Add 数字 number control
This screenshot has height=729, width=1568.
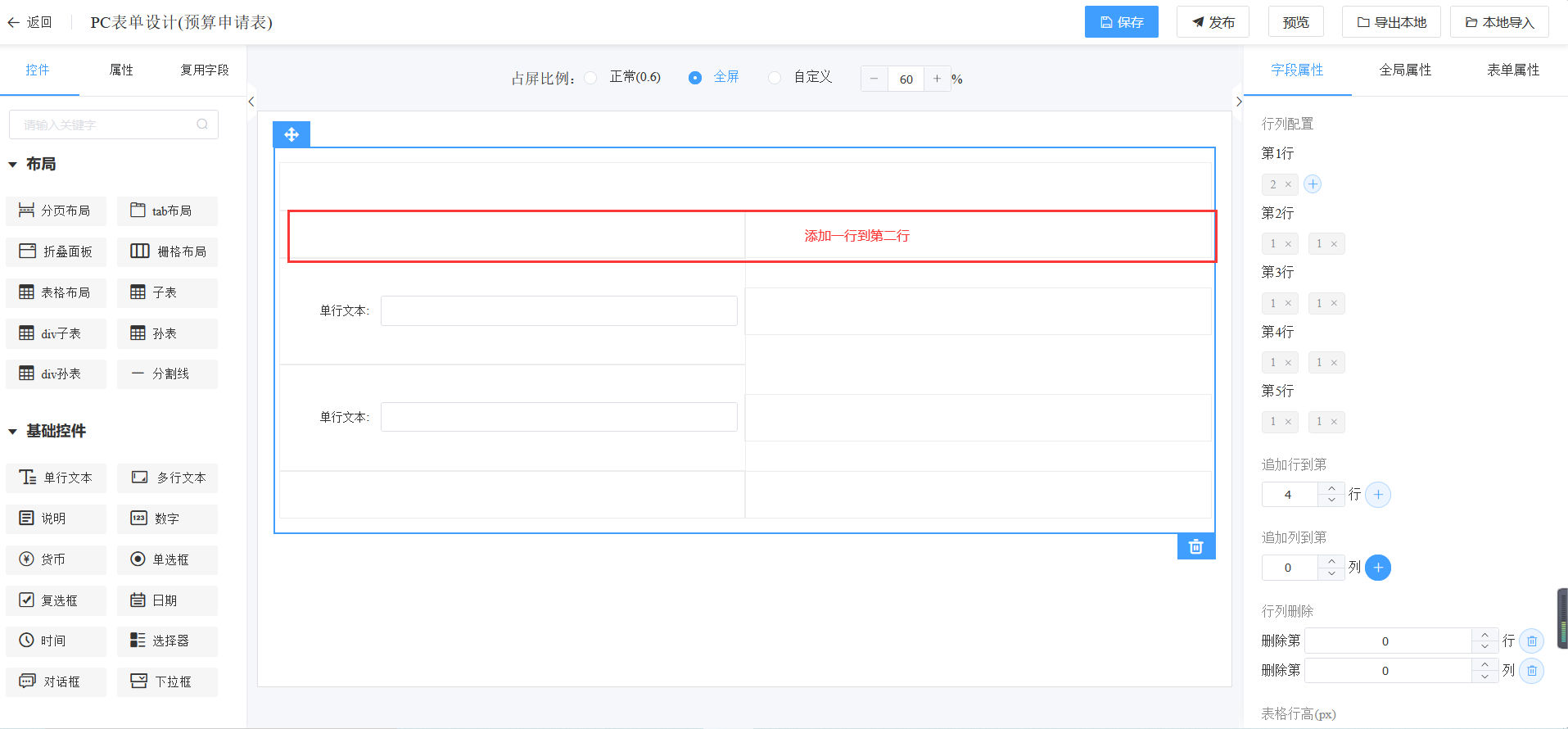click(x=167, y=518)
